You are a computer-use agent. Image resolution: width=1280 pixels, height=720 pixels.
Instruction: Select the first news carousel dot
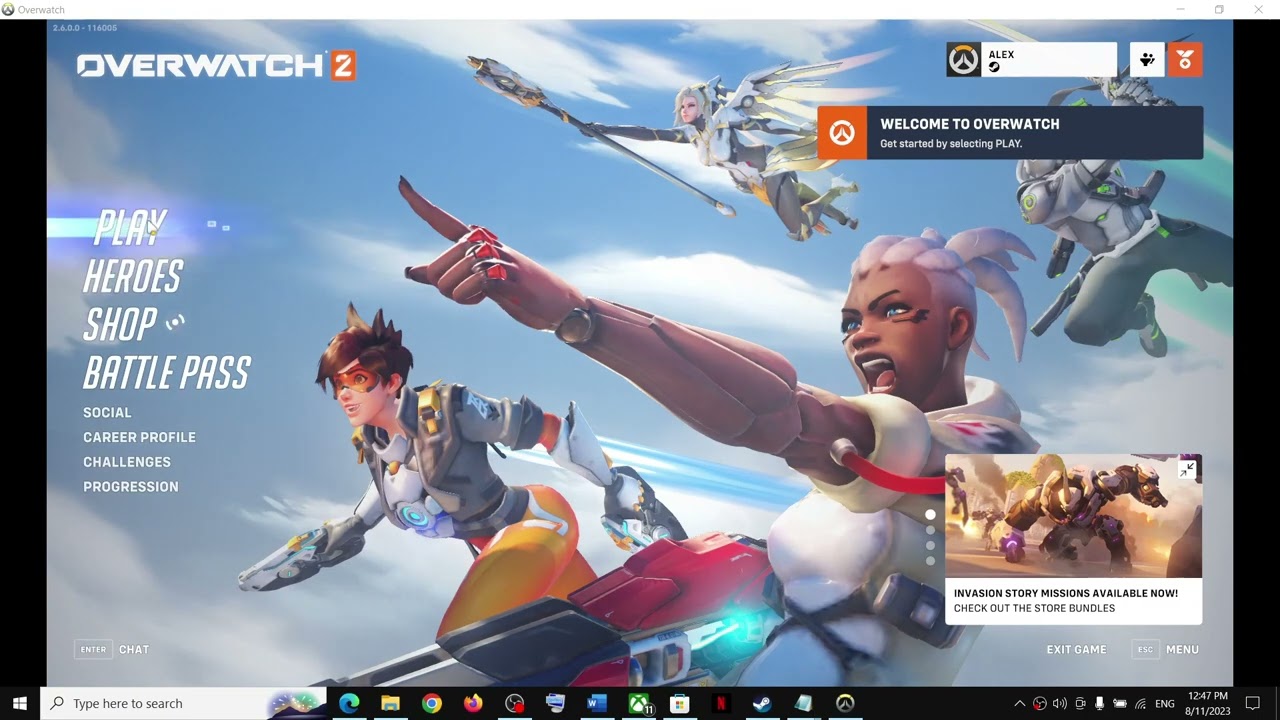930,515
